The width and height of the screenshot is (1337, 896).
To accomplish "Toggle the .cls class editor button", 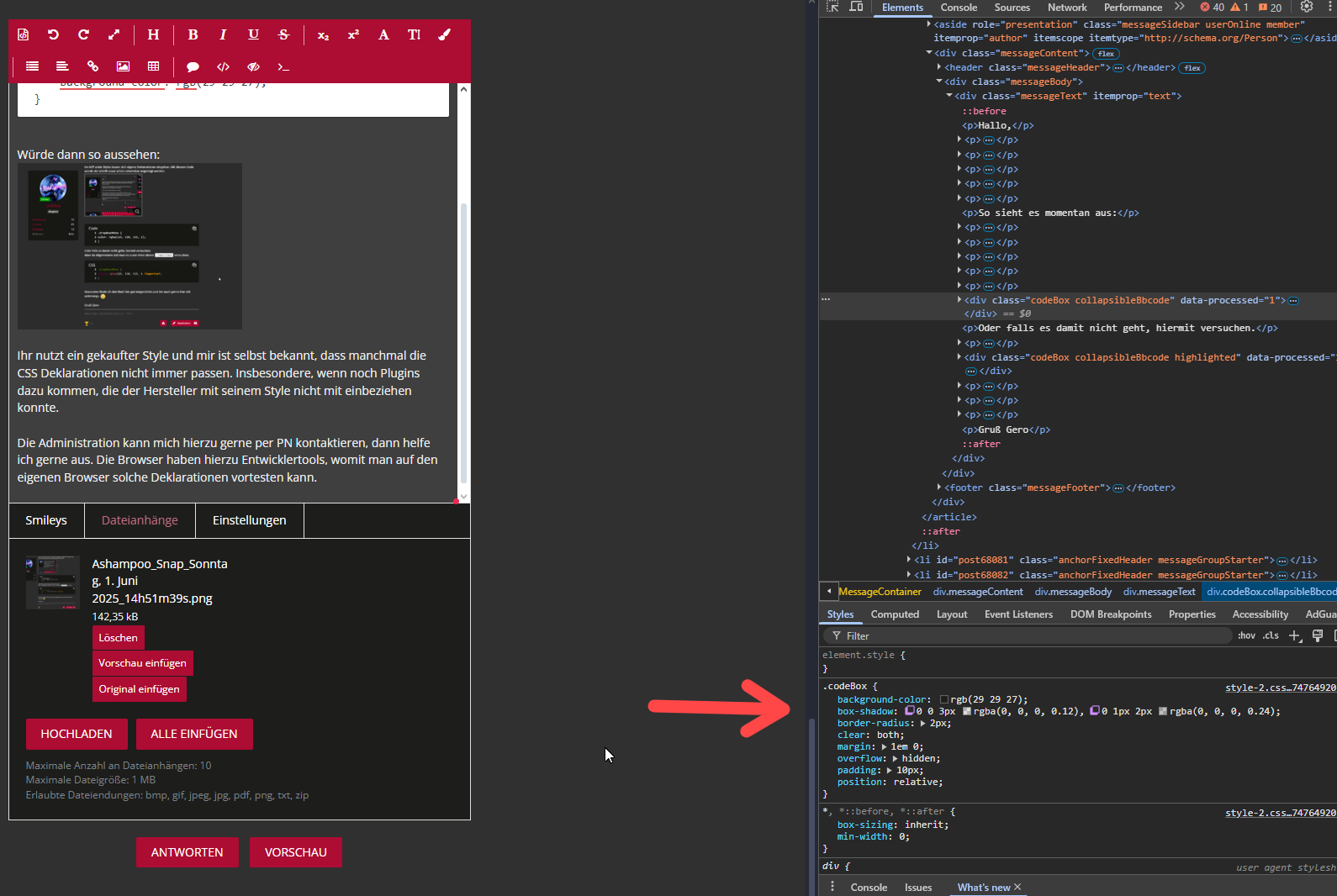I will coord(1271,635).
